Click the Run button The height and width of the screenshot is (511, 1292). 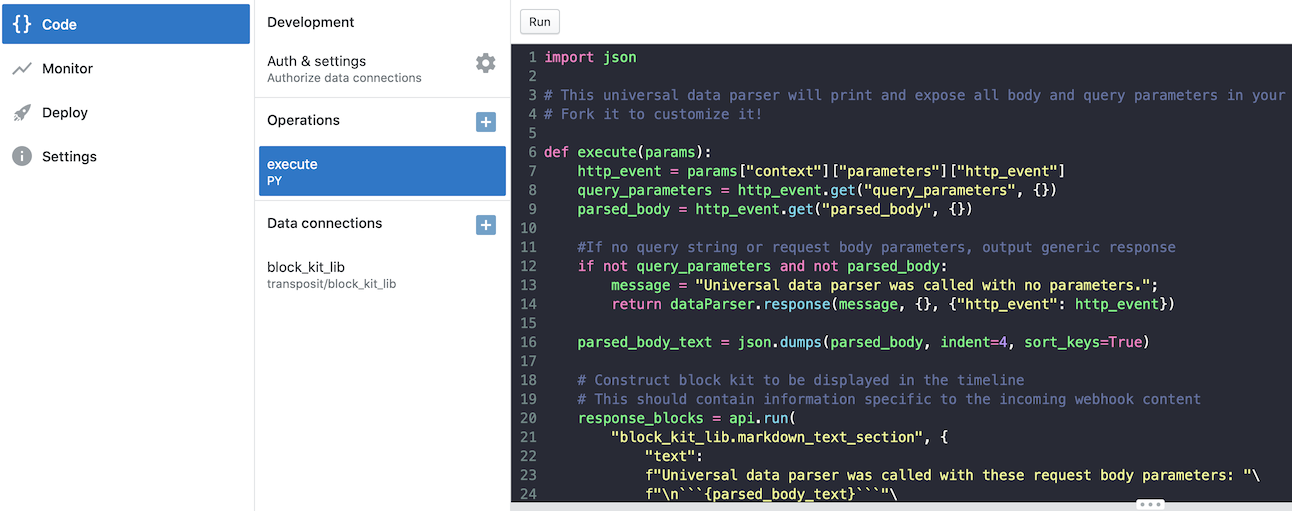[x=540, y=22]
